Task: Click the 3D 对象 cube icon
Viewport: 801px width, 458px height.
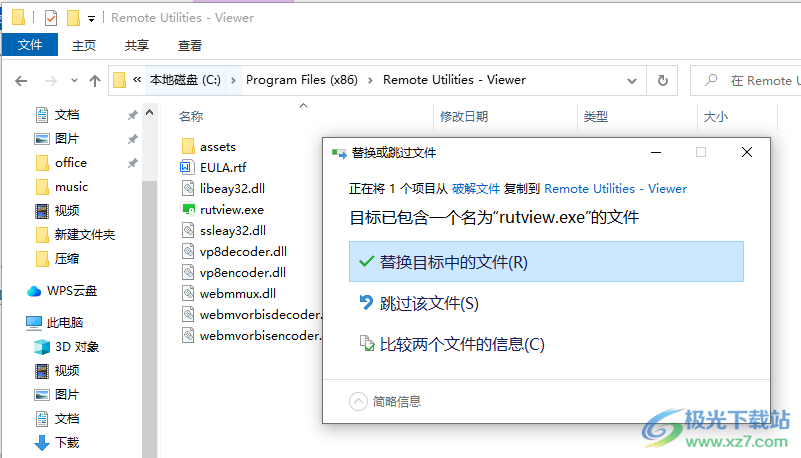Action: 42,347
